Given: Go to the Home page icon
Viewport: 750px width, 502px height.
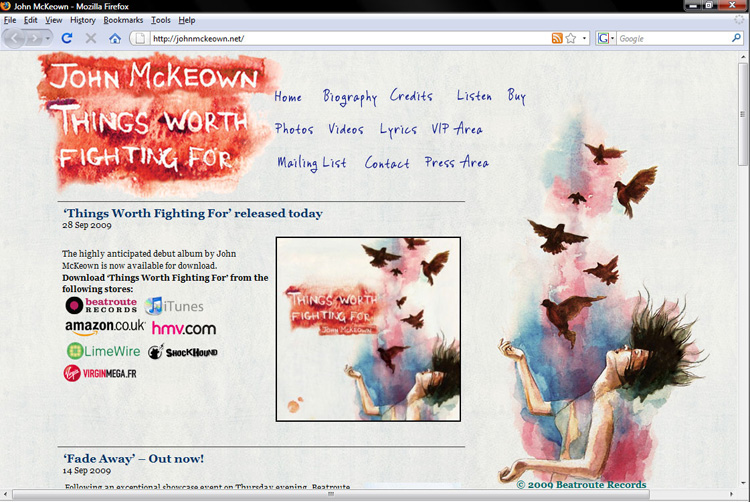Looking at the screenshot, I should click(115, 38).
